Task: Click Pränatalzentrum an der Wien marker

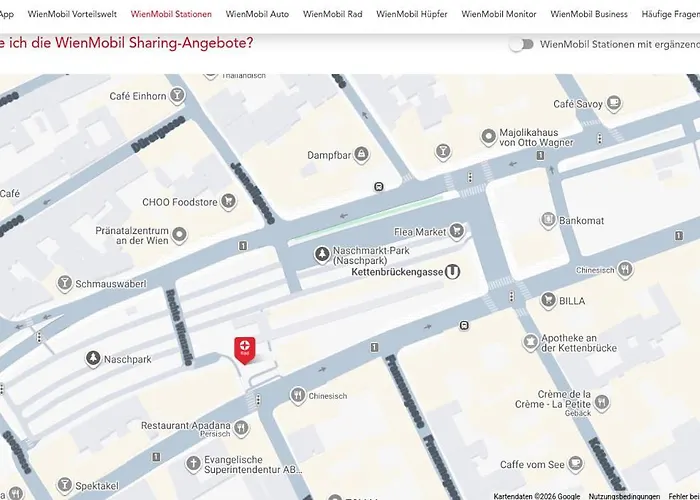Action: pyautogui.click(x=179, y=235)
